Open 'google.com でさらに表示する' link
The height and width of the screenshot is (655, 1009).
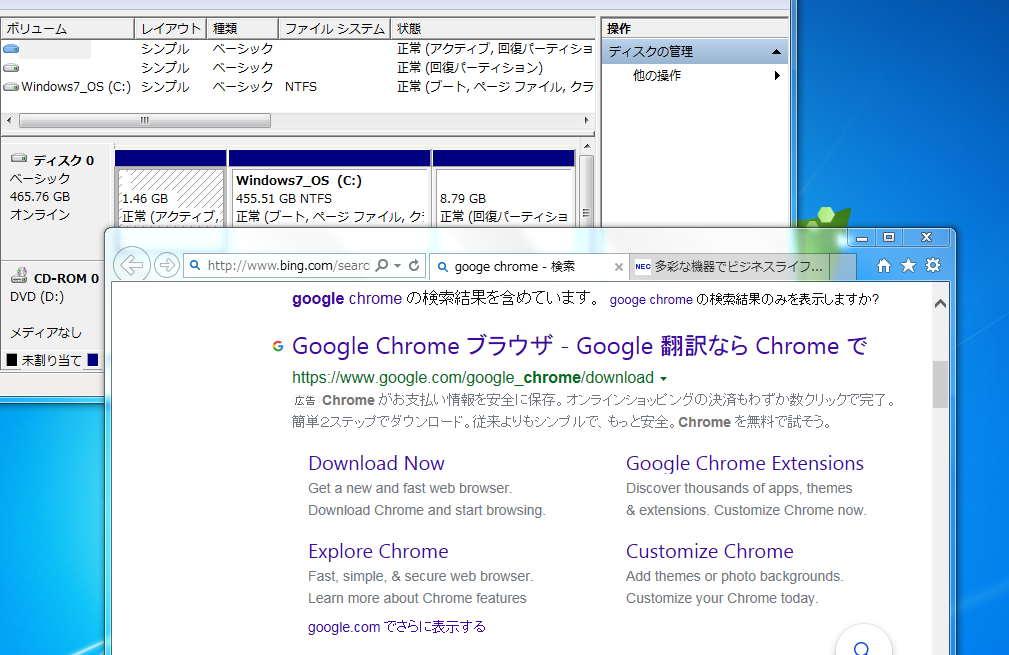pyautogui.click(x=396, y=627)
